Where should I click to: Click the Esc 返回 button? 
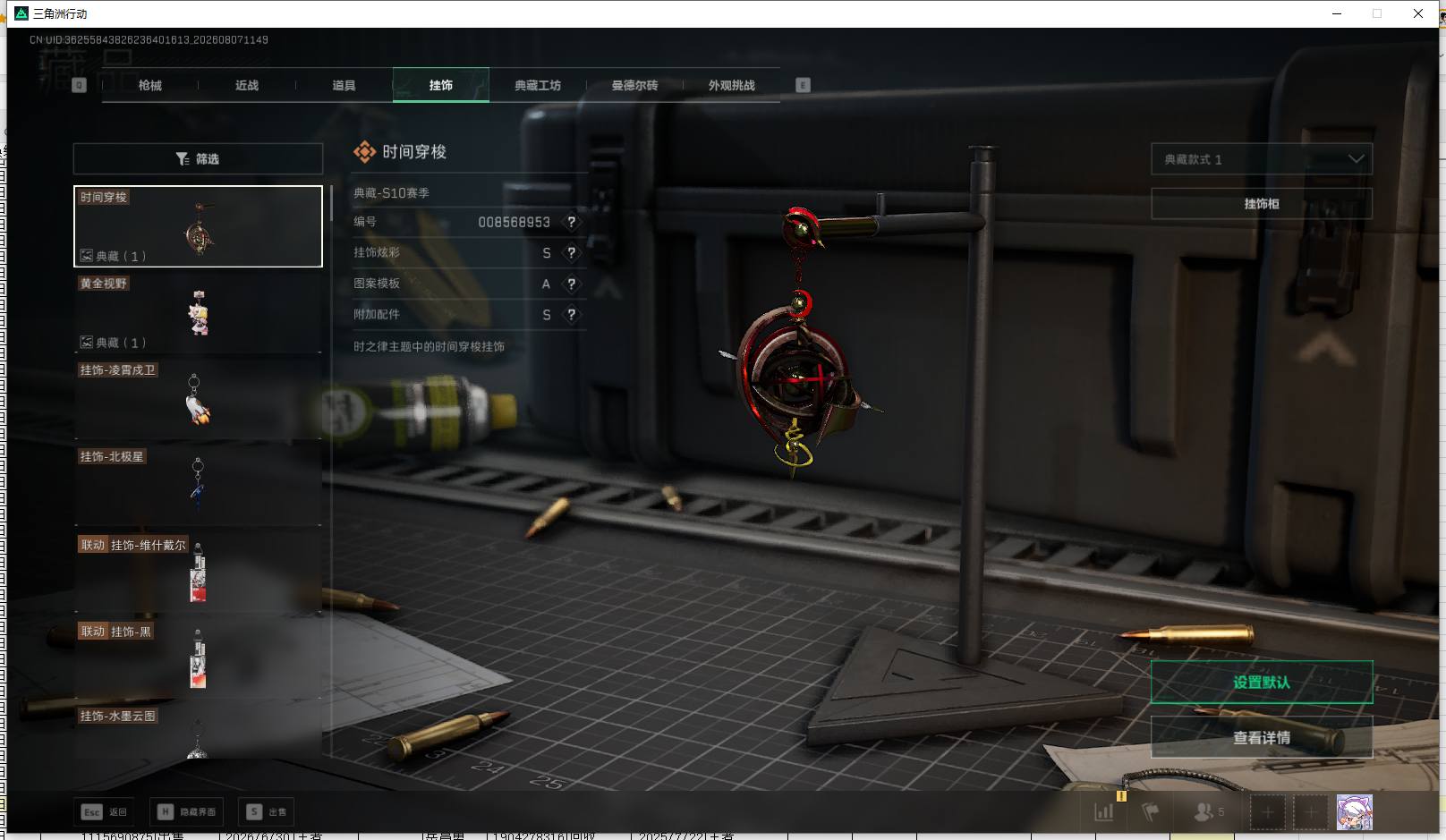[105, 812]
